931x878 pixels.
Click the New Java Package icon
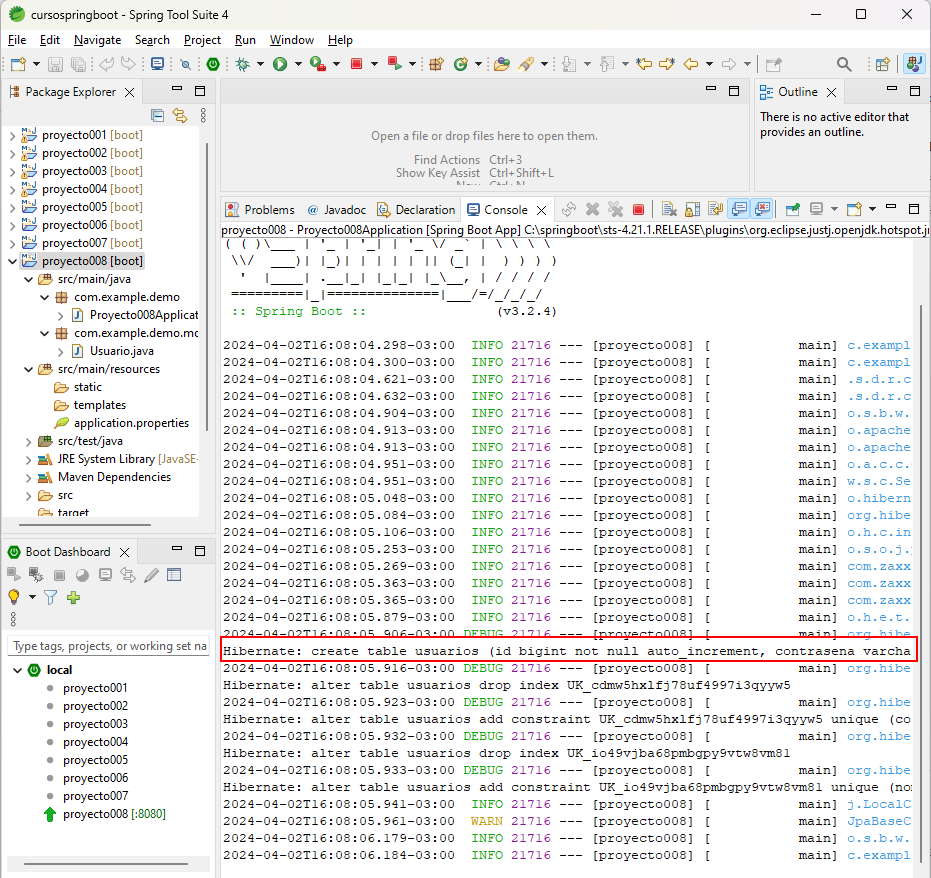coord(436,64)
